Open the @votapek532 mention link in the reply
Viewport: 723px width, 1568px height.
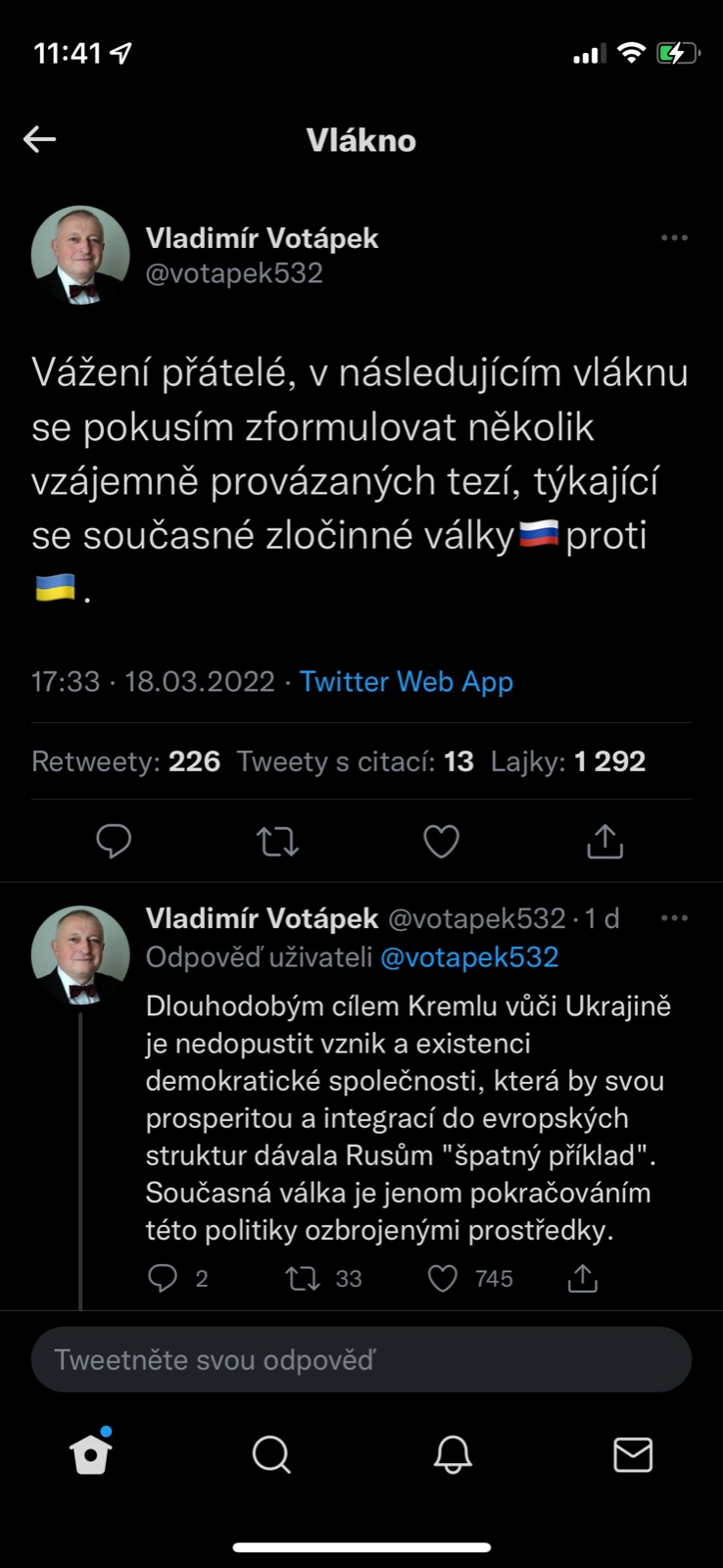pos(468,957)
